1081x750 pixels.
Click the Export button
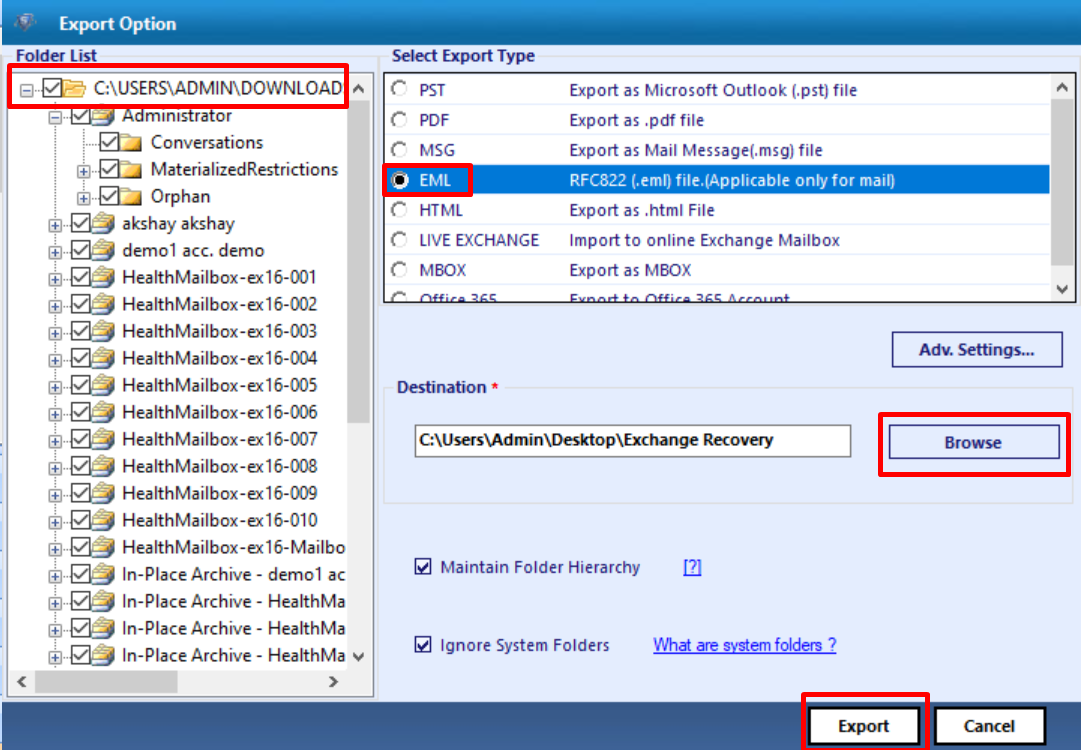click(863, 726)
